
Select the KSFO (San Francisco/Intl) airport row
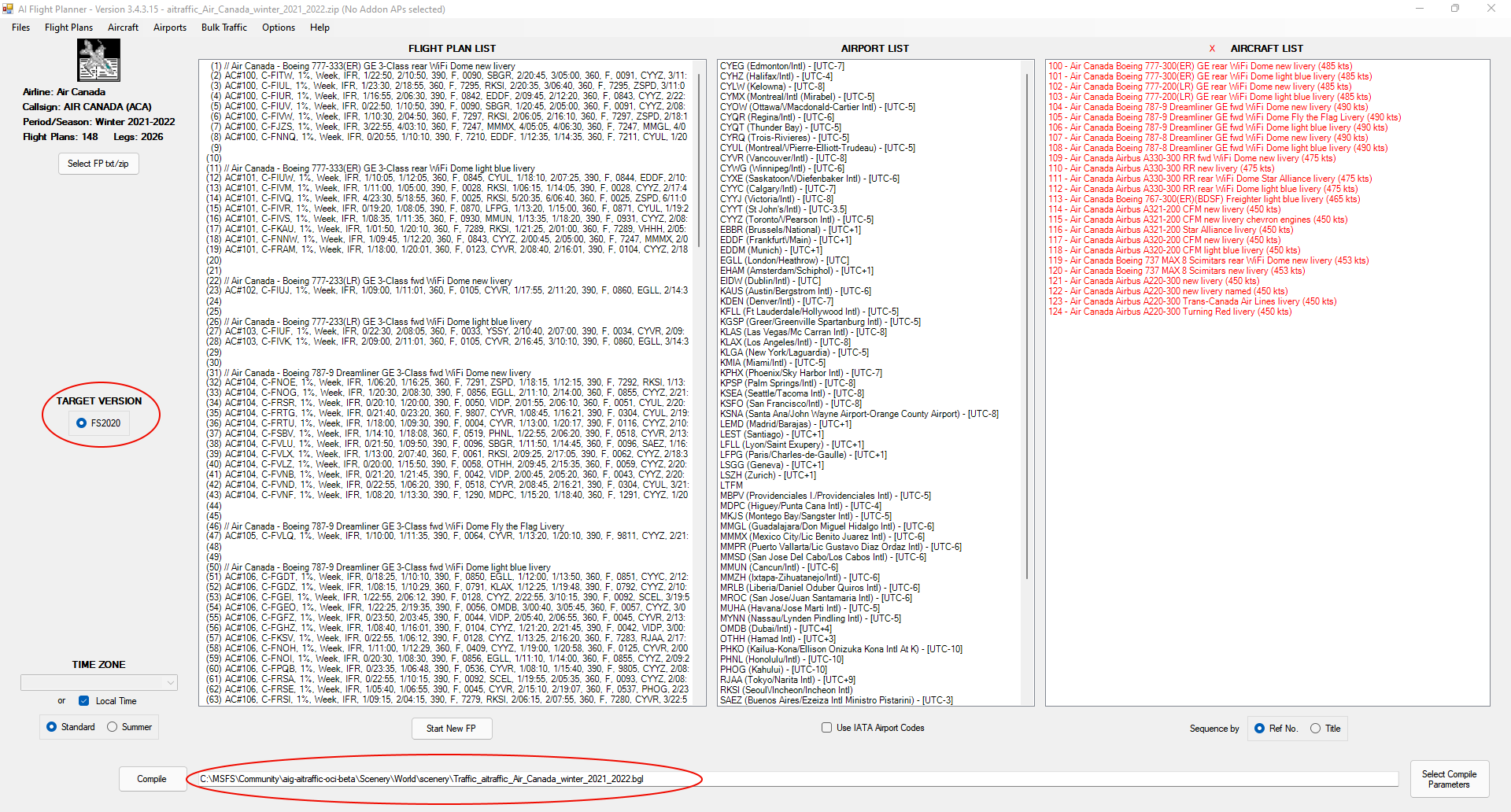[790, 404]
